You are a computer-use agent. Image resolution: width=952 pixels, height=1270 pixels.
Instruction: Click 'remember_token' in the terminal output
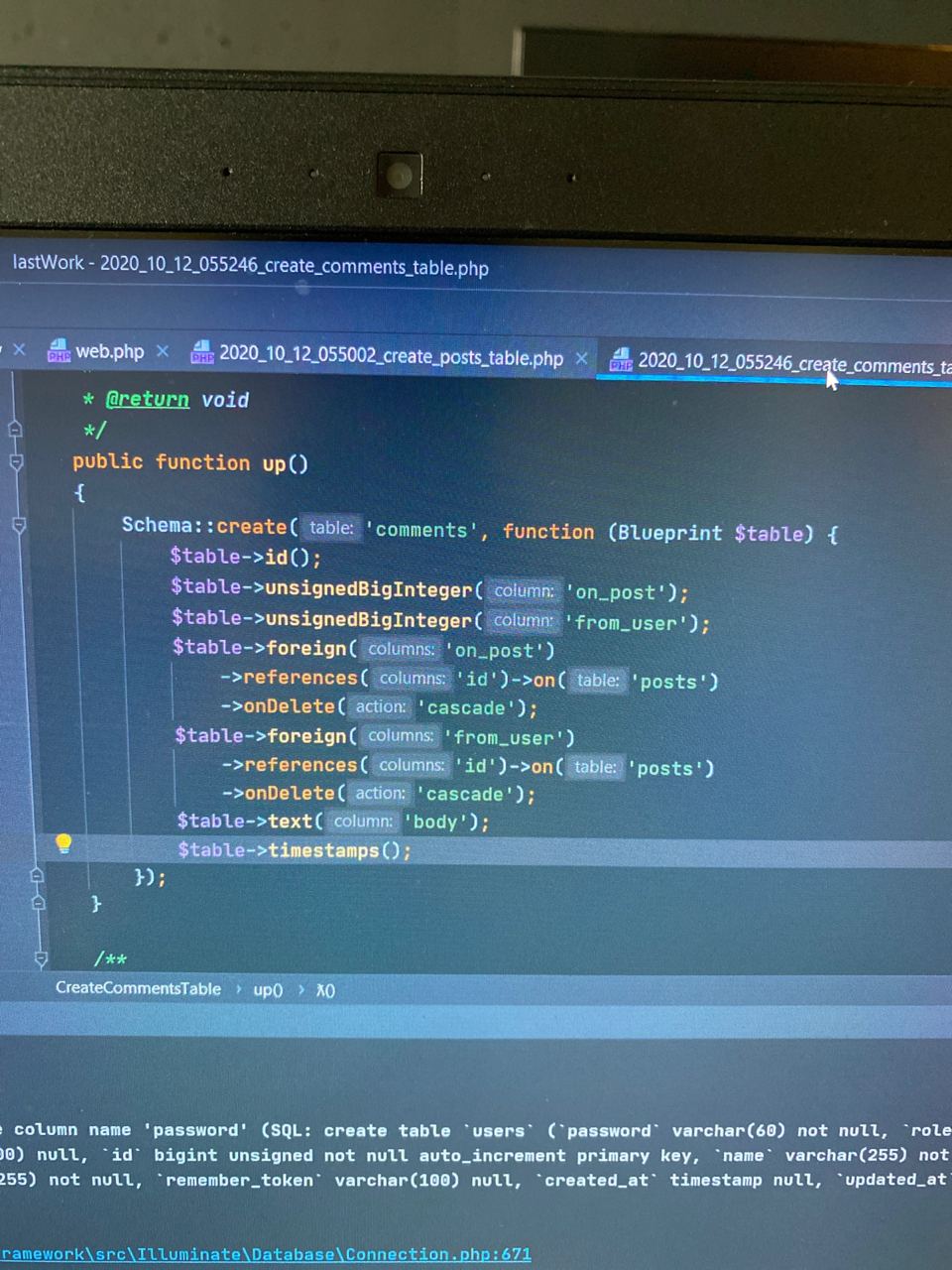[240, 1180]
